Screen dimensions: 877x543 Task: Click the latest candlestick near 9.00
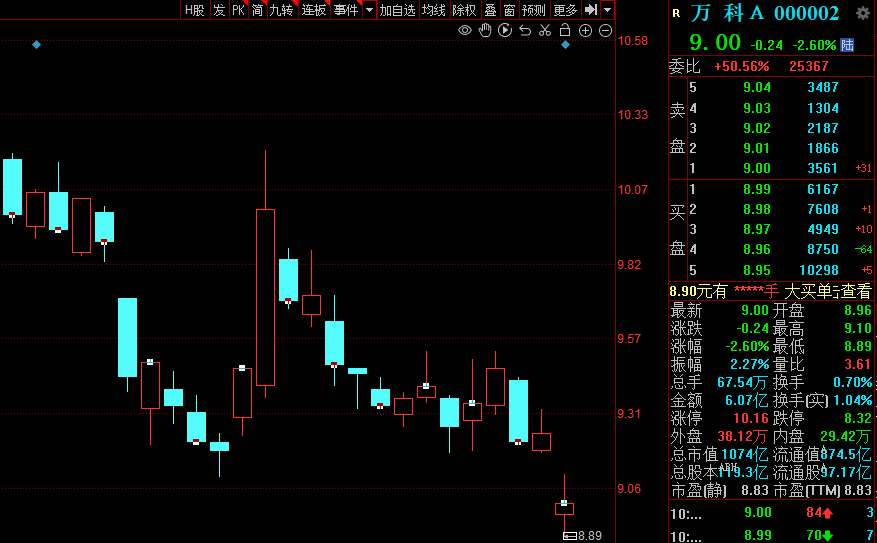564,508
